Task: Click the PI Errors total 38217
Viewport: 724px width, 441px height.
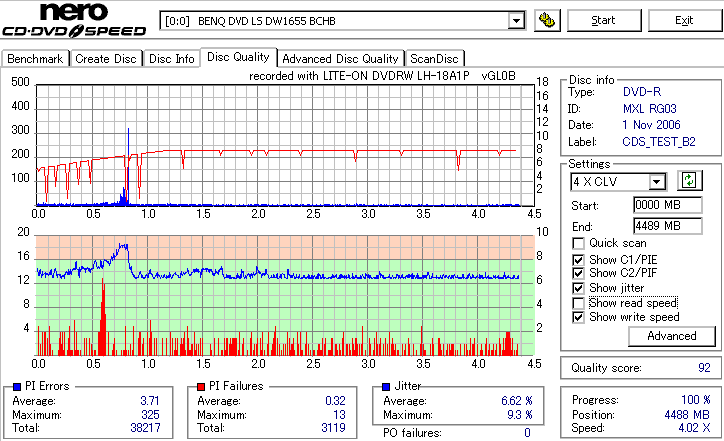Action: [145, 428]
